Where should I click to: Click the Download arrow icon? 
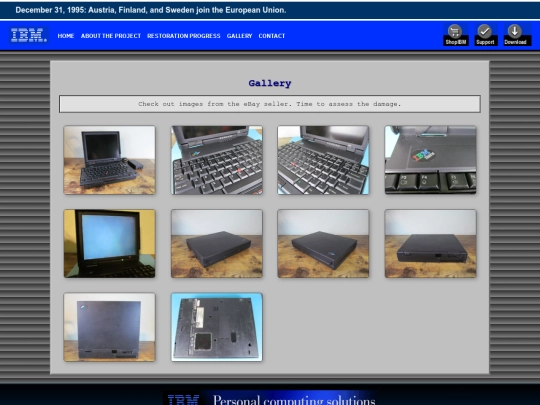516,35
